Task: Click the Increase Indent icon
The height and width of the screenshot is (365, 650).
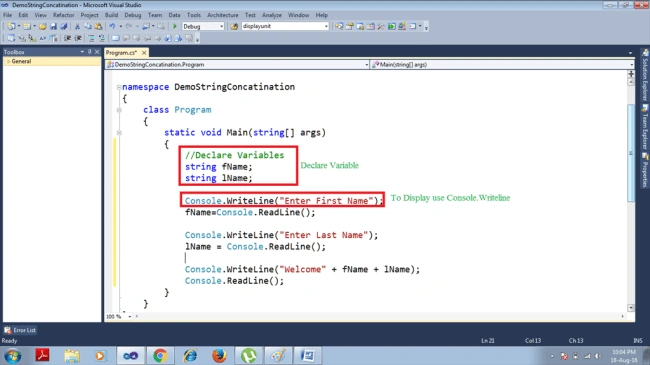Action: click(78, 38)
